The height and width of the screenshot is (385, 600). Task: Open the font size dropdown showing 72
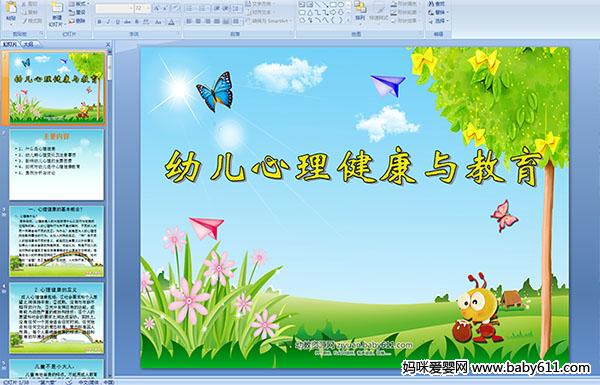pyautogui.click(x=142, y=8)
